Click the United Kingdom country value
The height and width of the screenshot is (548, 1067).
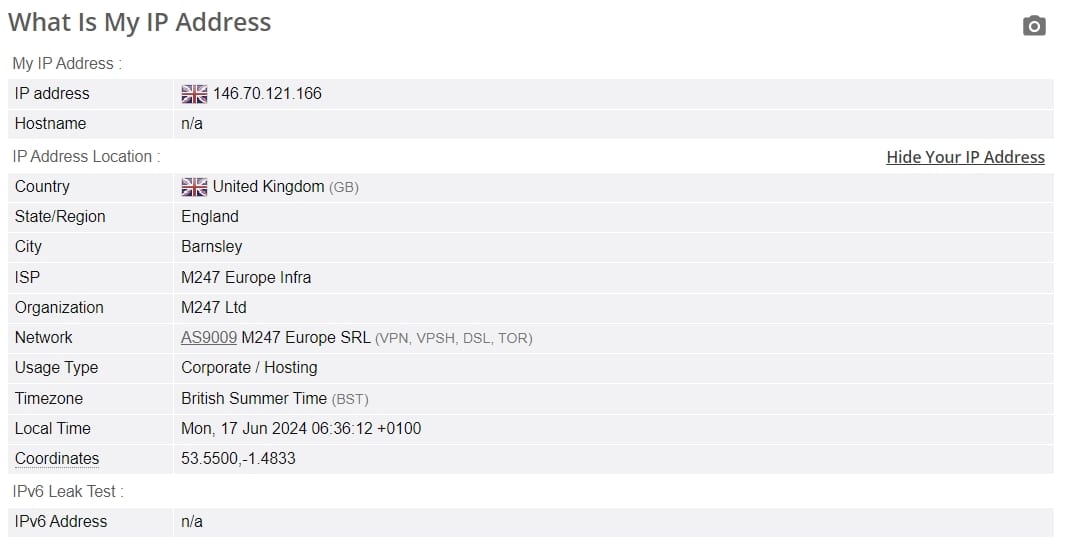pyautogui.click(x=268, y=187)
